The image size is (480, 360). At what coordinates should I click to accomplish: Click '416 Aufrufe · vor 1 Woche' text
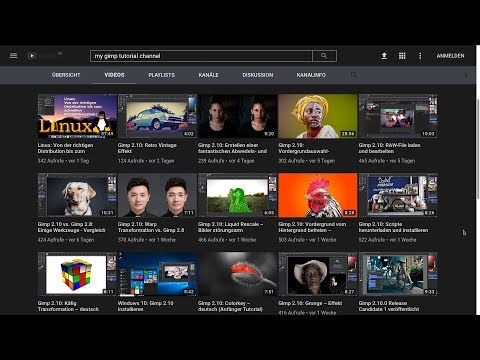pyautogui.click(x=307, y=313)
